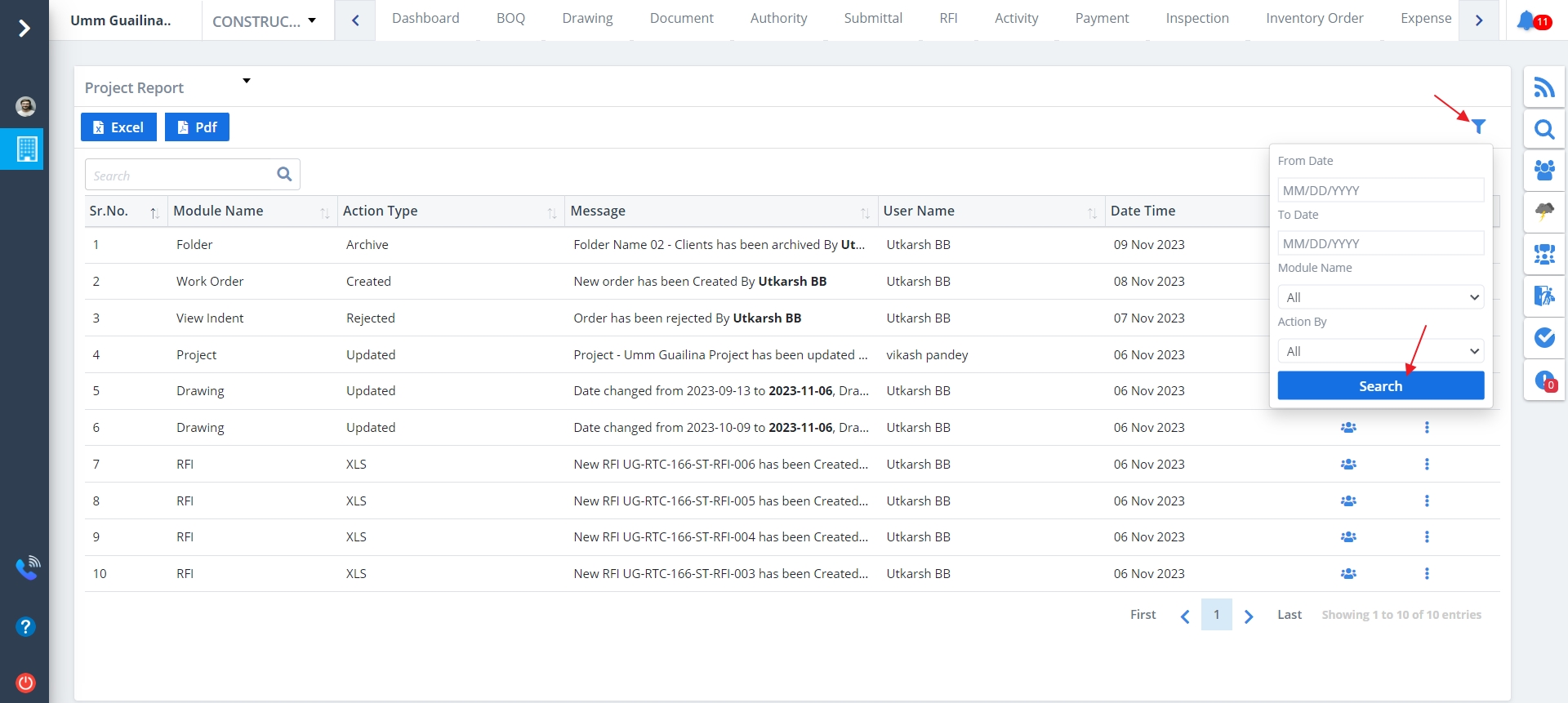Click the From Date input field
1568x703 pixels.
tap(1380, 190)
